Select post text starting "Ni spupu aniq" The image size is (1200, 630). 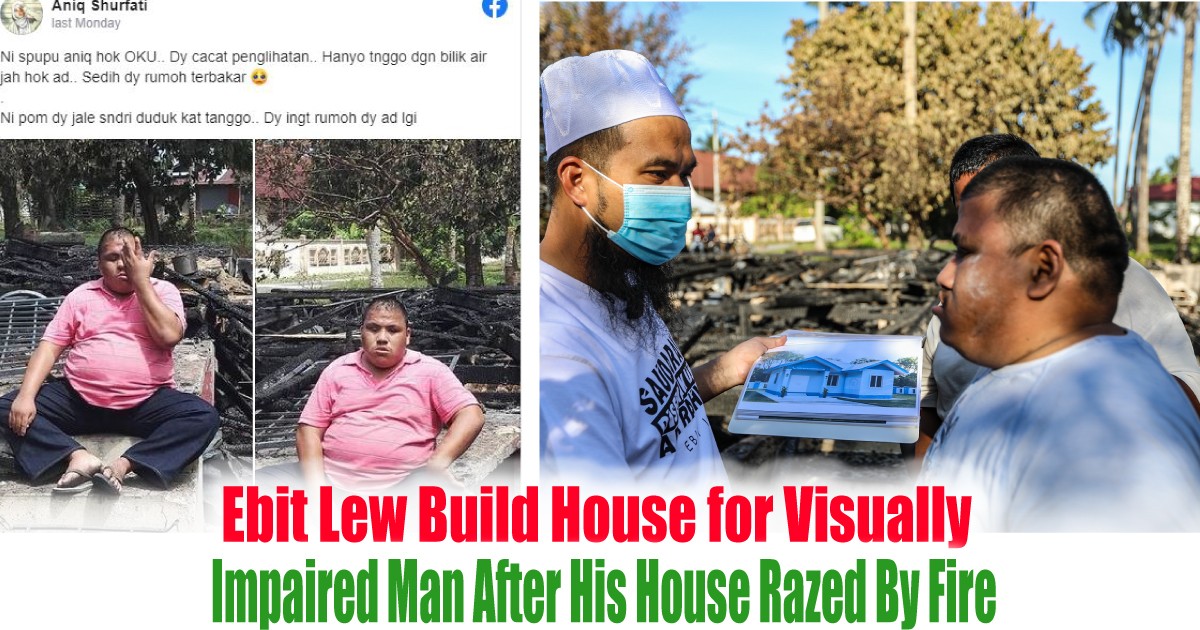point(244,67)
